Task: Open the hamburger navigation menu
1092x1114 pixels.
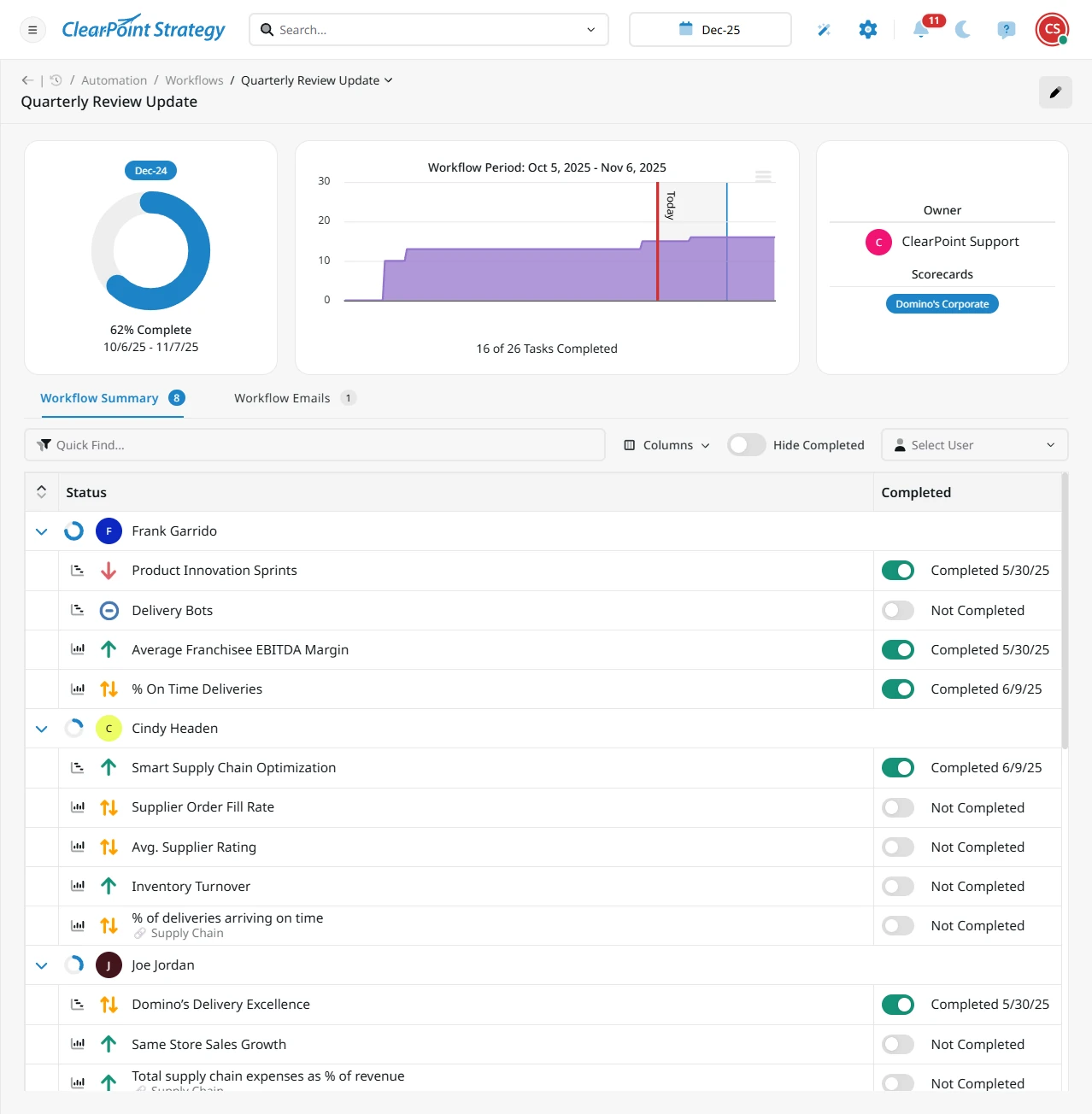Action: (x=32, y=30)
